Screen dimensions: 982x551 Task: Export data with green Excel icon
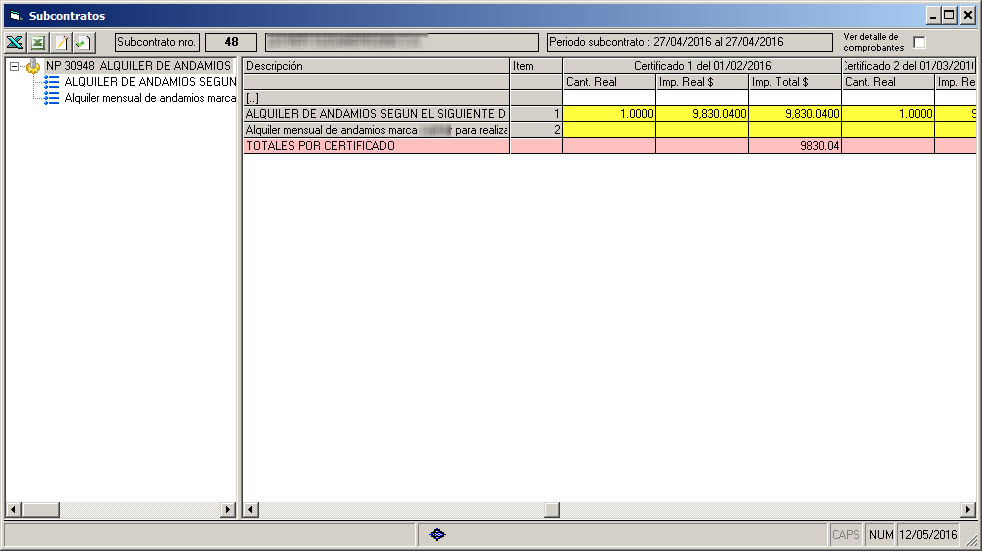coord(38,43)
